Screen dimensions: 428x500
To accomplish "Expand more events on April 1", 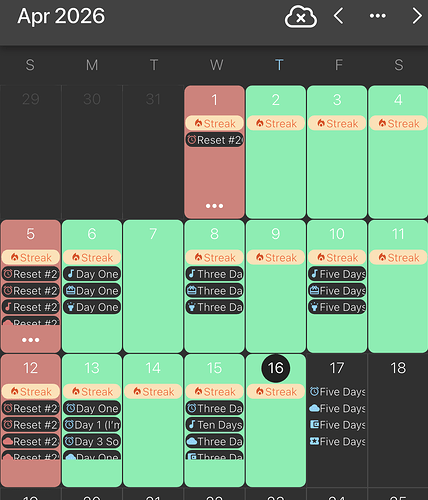I will click(214, 206).
